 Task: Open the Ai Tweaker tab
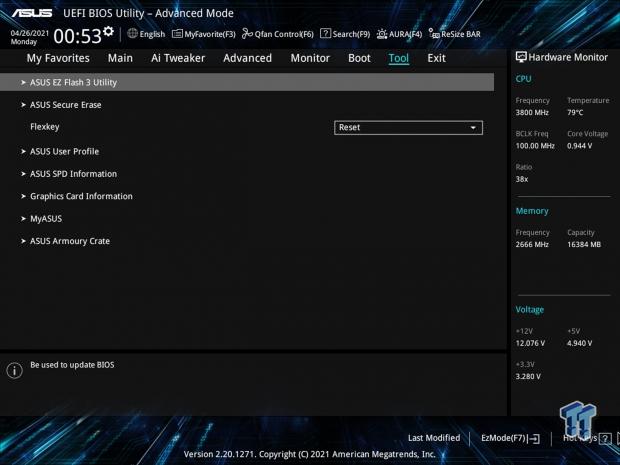coord(178,58)
